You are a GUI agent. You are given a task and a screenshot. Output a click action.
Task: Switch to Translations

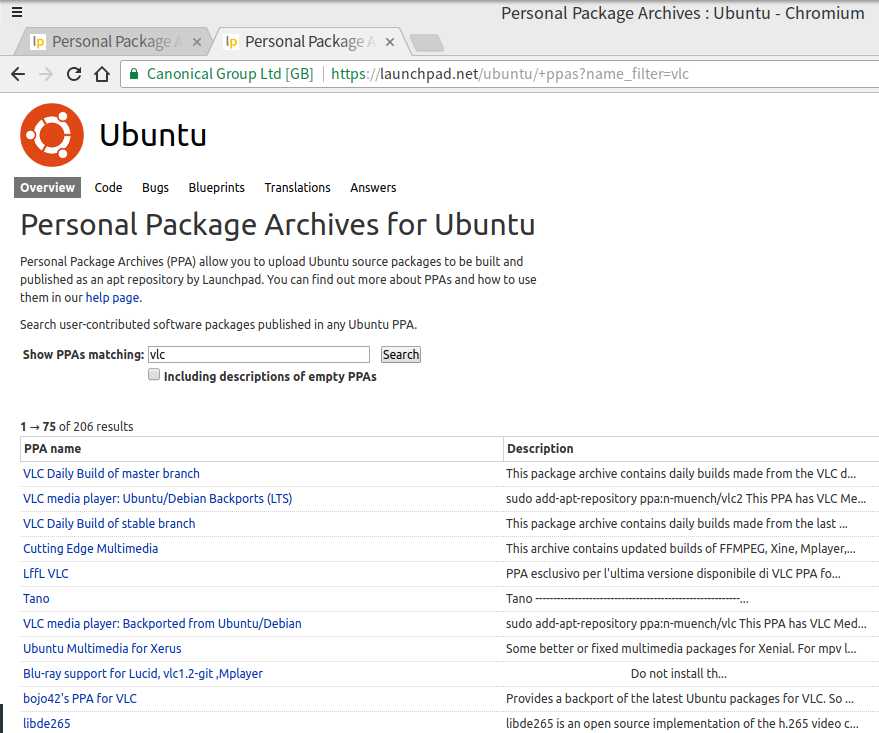(298, 187)
